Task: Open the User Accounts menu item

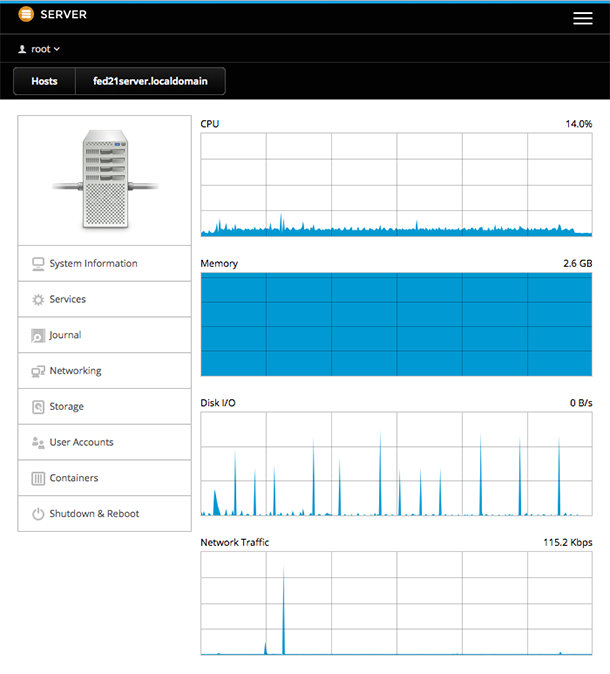Action: 104,442
